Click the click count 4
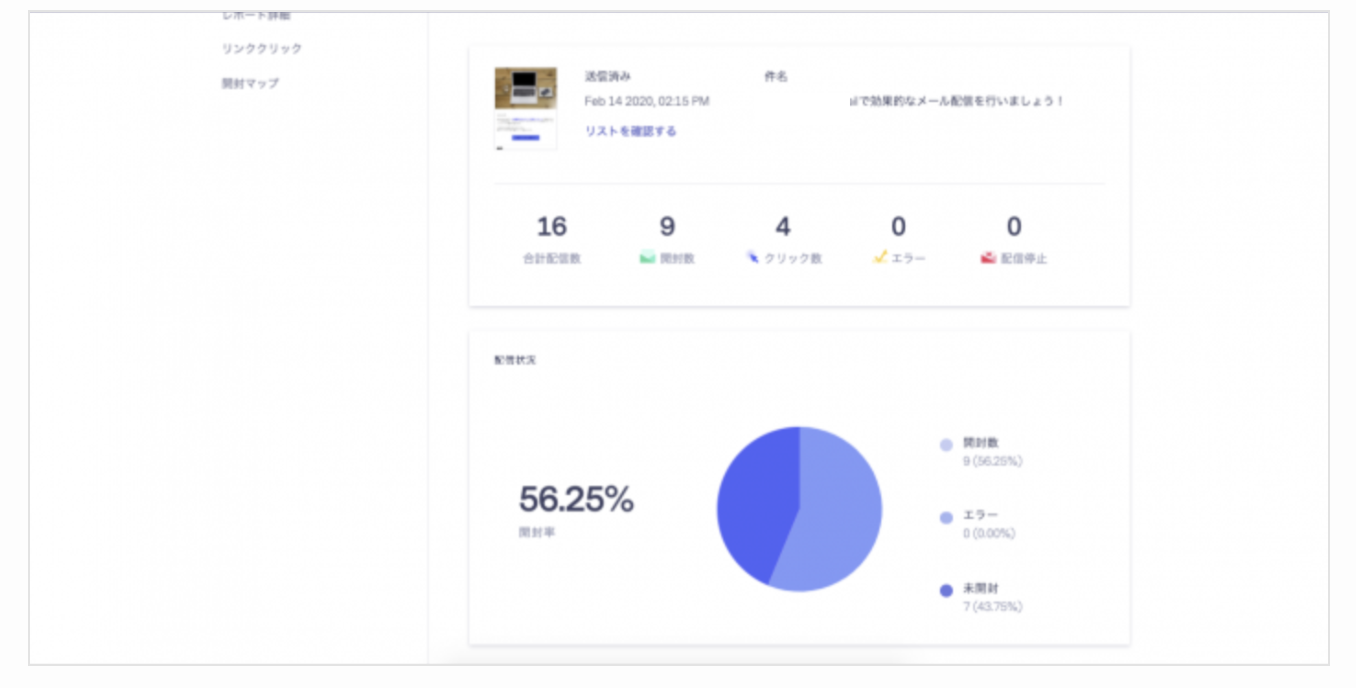The width and height of the screenshot is (1356, 688). [783, 227]
